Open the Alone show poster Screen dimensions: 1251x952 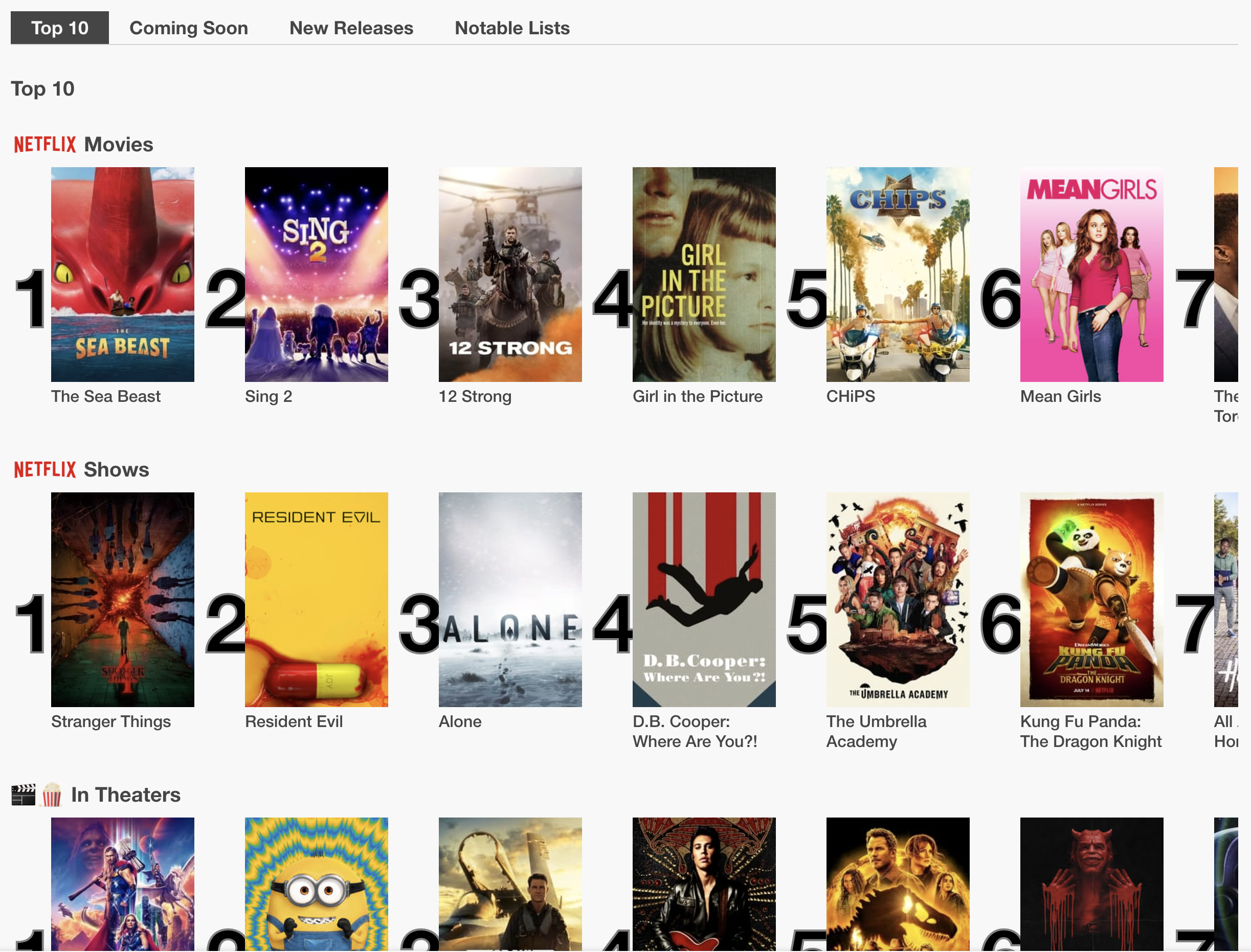click(x=509, y=599)
